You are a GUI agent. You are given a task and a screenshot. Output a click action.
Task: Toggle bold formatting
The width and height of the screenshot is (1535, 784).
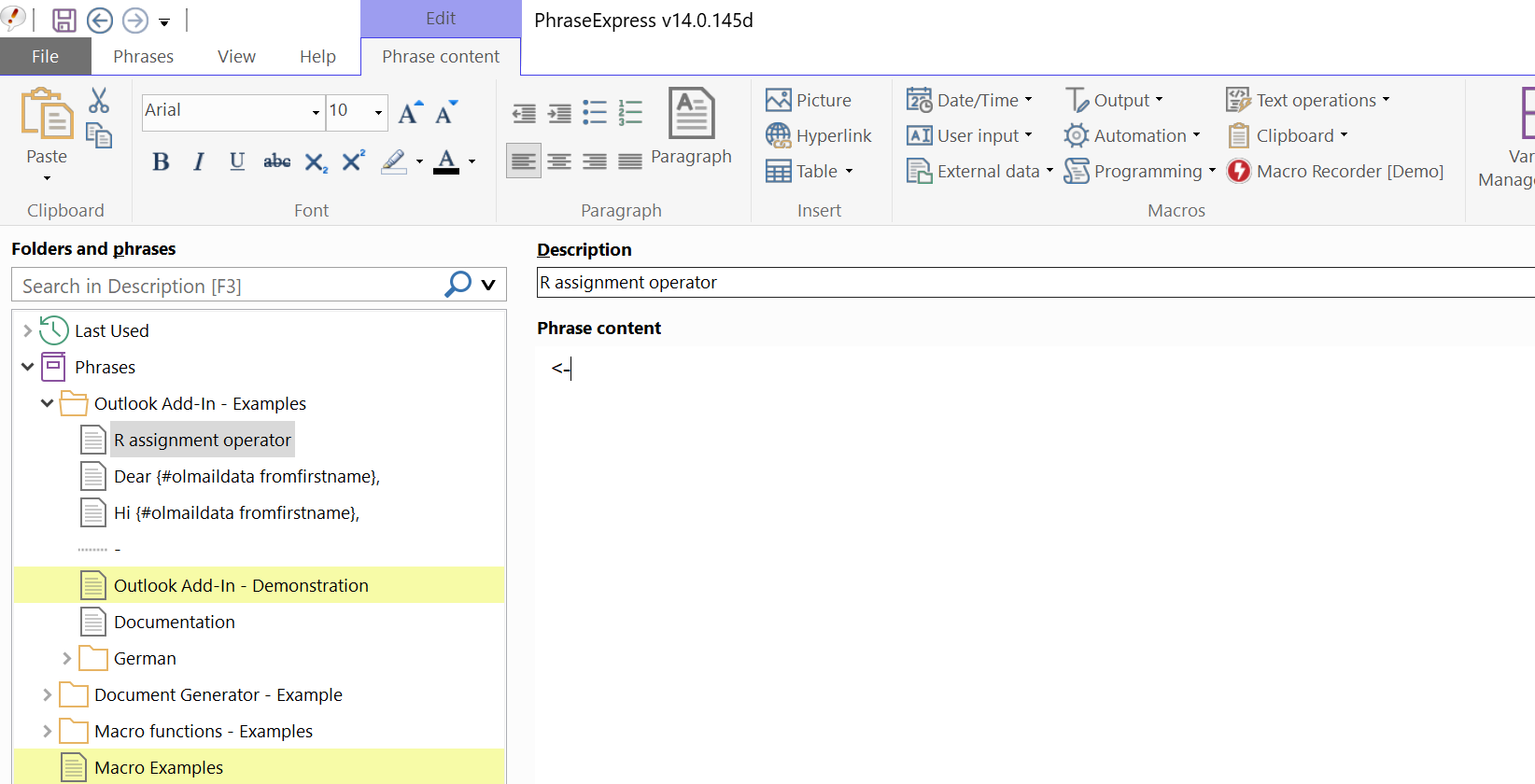click(161, 161)
